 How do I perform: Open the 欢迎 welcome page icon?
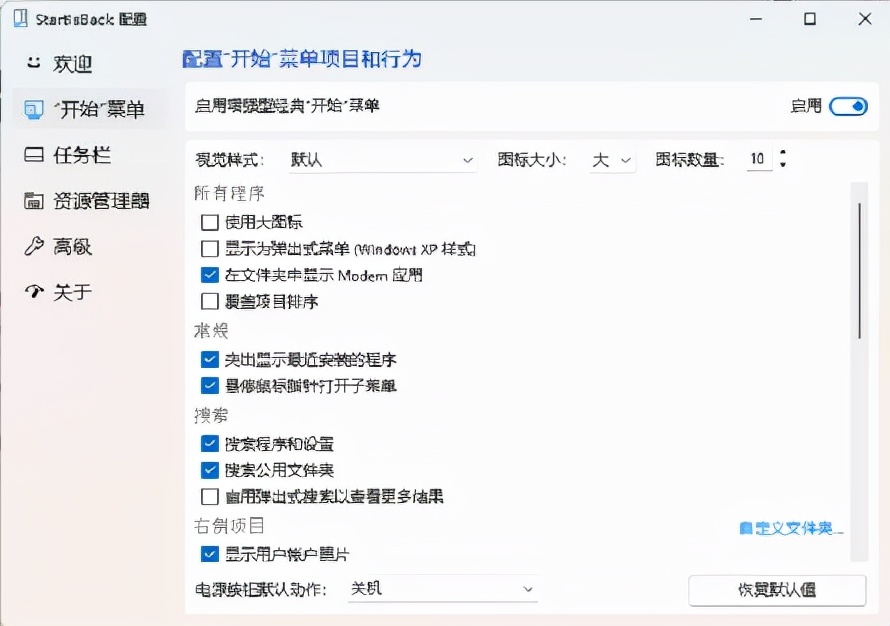34,64
